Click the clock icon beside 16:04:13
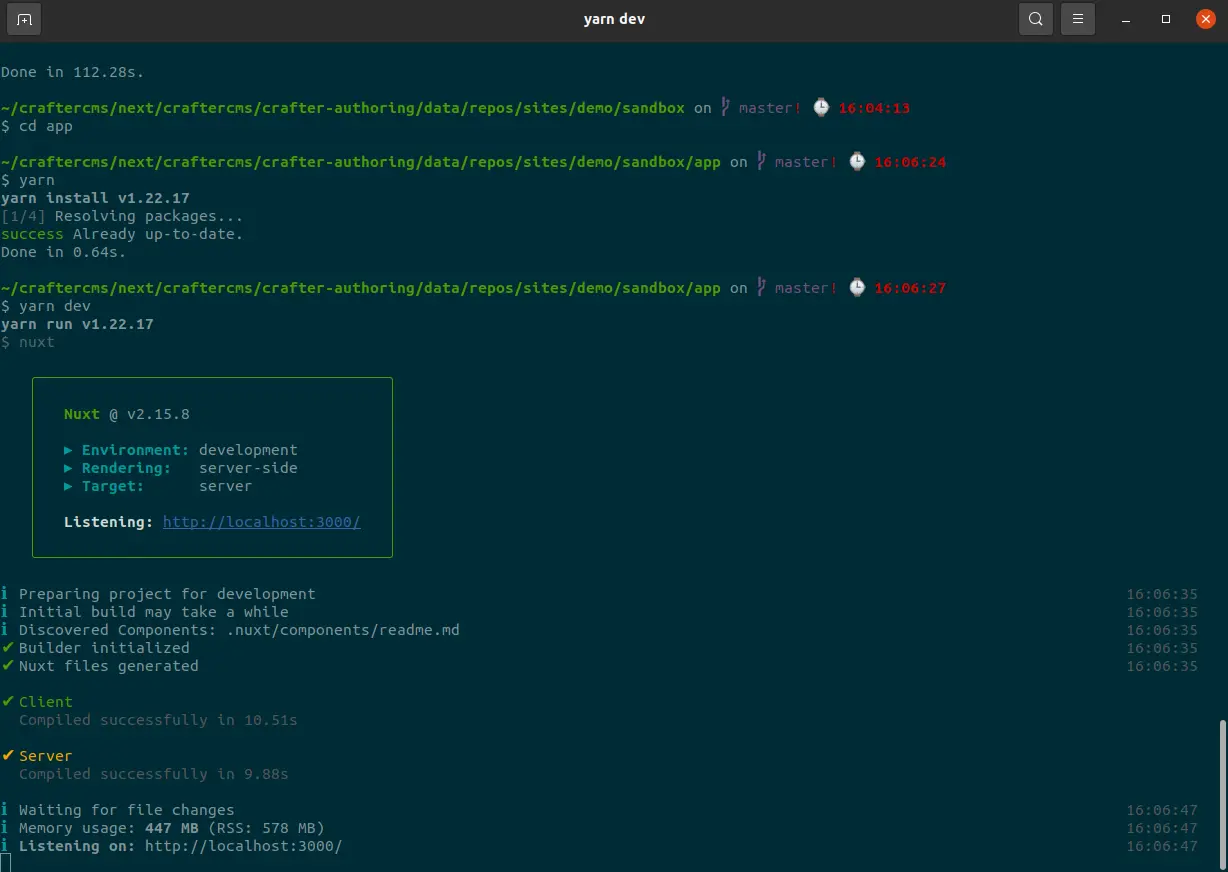Image resolution: width=1228 pixels, height=872 pixels. (821, 108)
